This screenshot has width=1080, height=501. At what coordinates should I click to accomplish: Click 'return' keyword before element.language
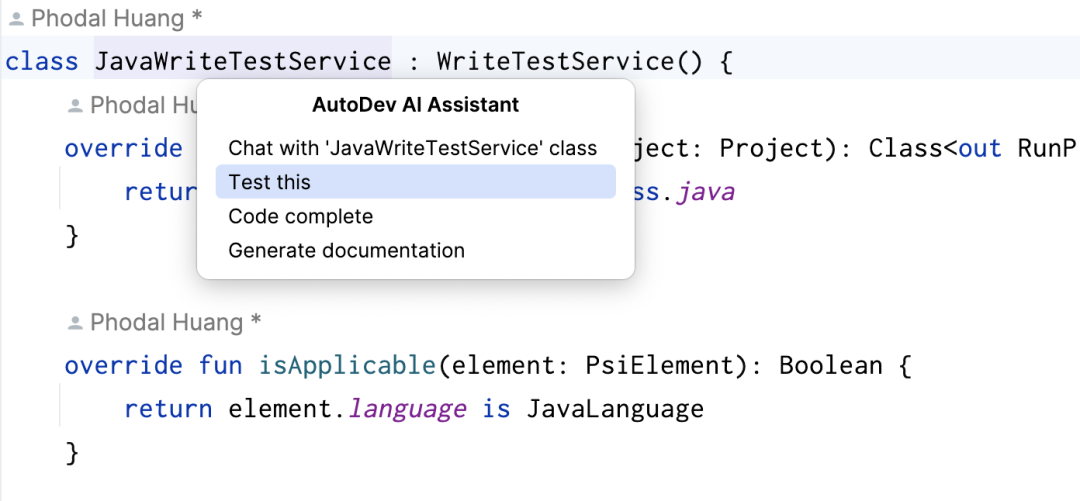pyautogui.click(x=168, y=409)
